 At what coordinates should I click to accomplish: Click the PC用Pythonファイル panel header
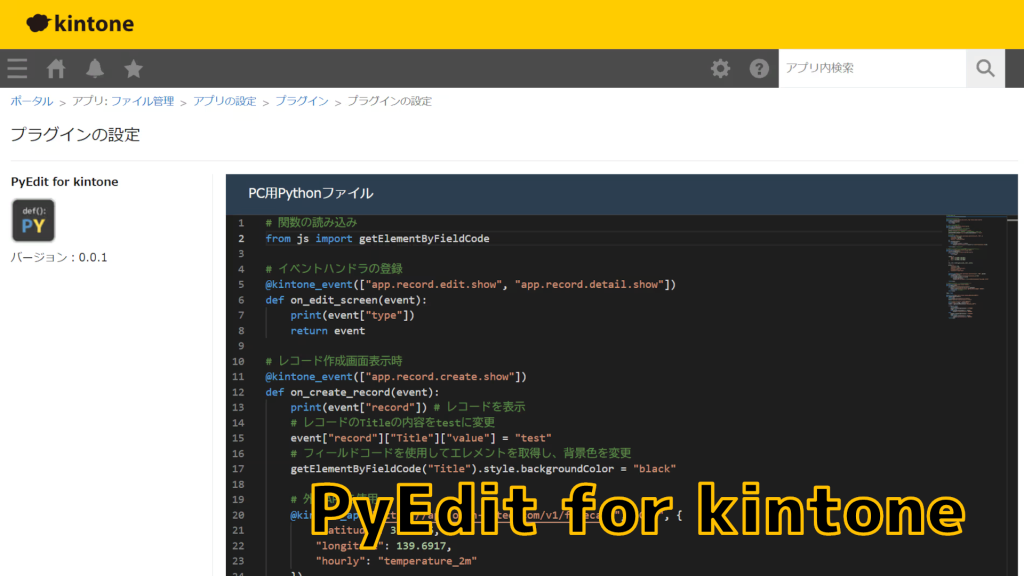(x=622, y=193)
